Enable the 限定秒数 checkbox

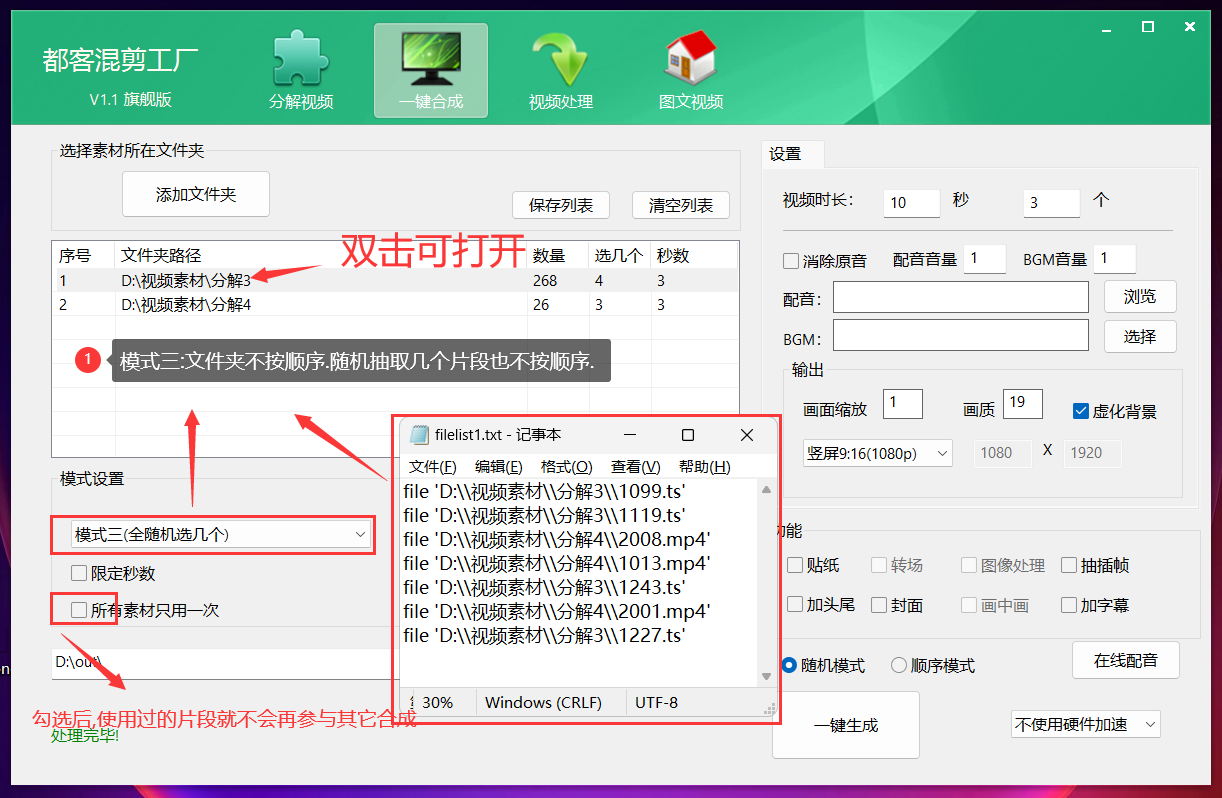[x=78, y=573]
